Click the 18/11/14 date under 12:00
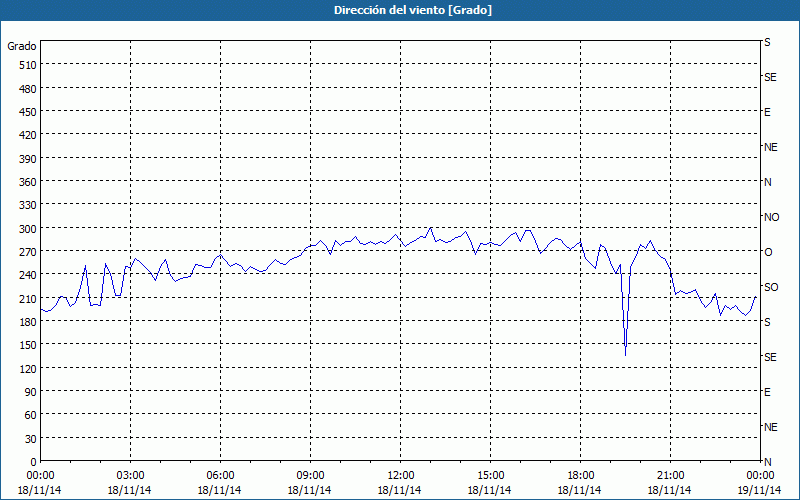The height and width of the screenshot is (500, 800). point(399,490)
